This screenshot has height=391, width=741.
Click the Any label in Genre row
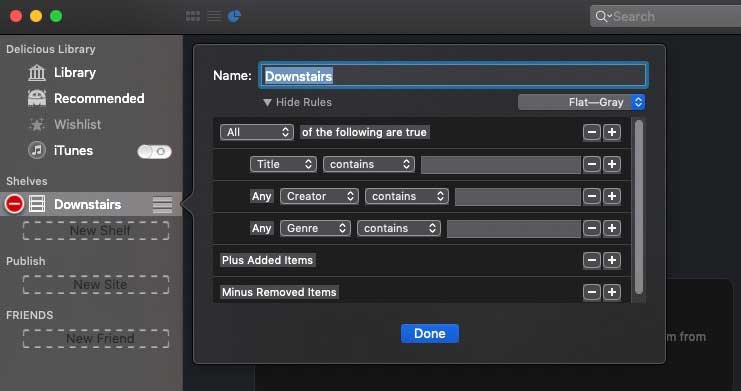pos(261,228)
